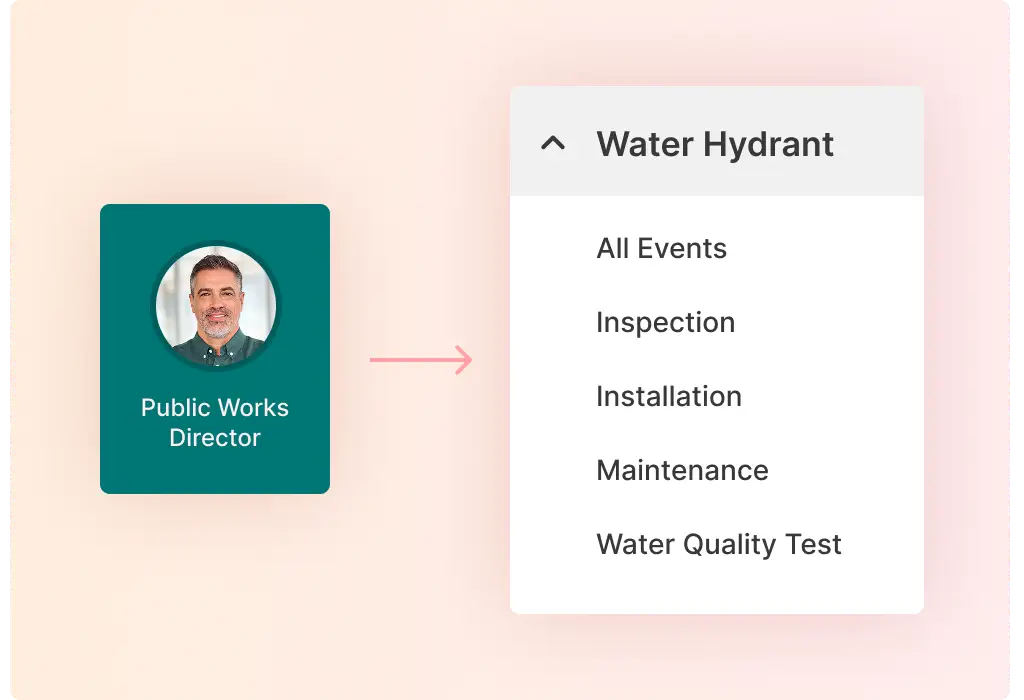Click the Water Hydrant dropdown title
Viewport: 1024px width, 700px height.
coord(715,144)
